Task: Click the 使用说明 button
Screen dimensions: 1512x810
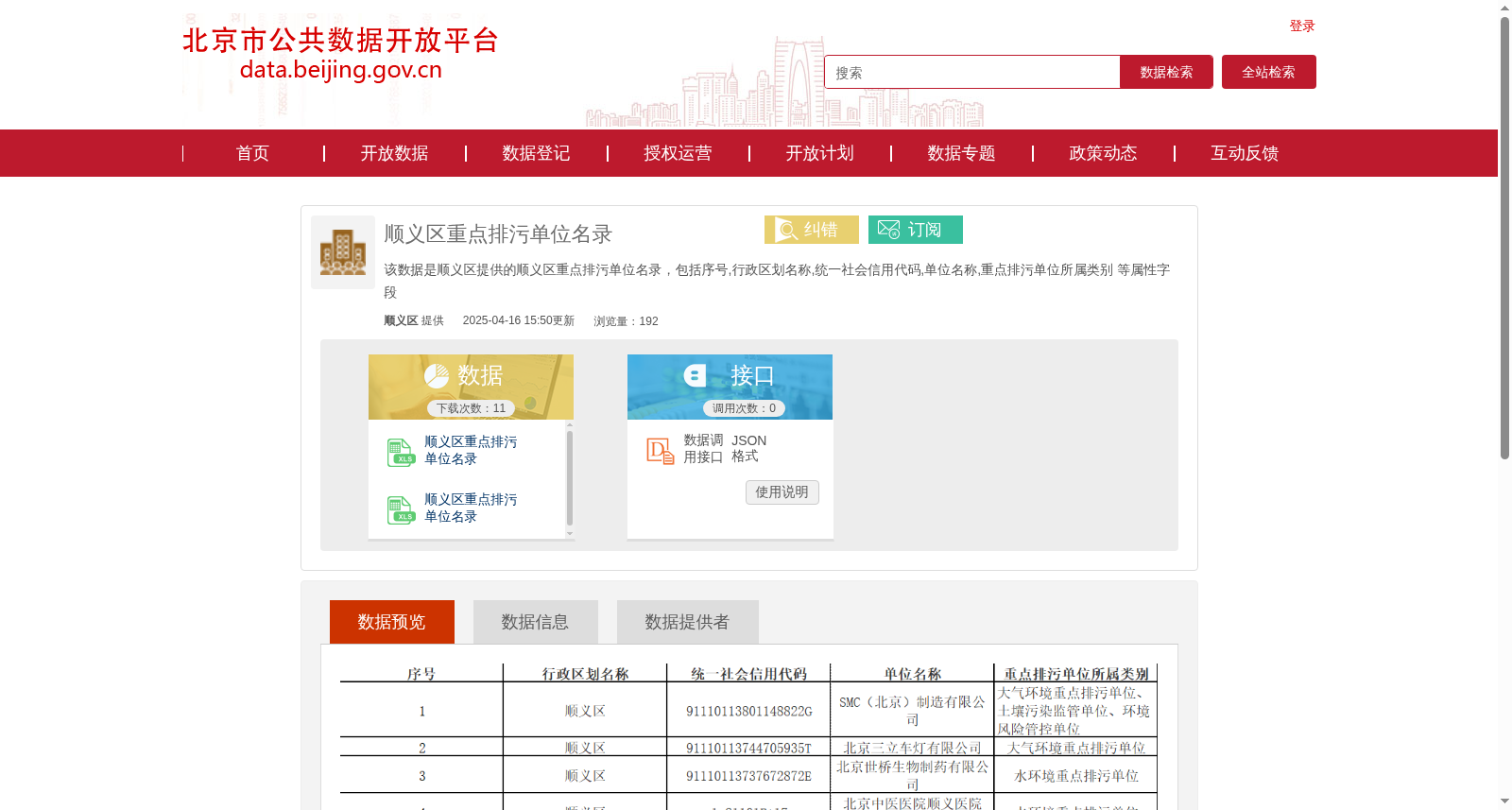Action: pos(782,492)
